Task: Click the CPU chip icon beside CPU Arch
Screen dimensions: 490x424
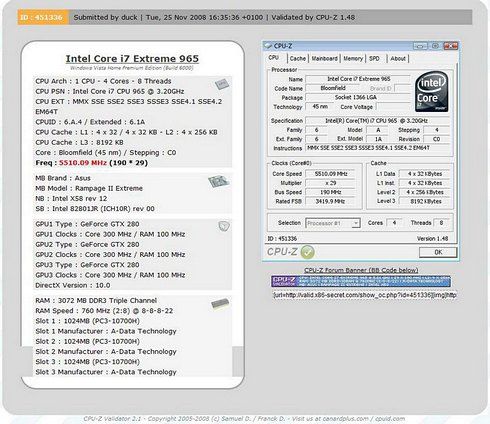Action: click(222, 84)
